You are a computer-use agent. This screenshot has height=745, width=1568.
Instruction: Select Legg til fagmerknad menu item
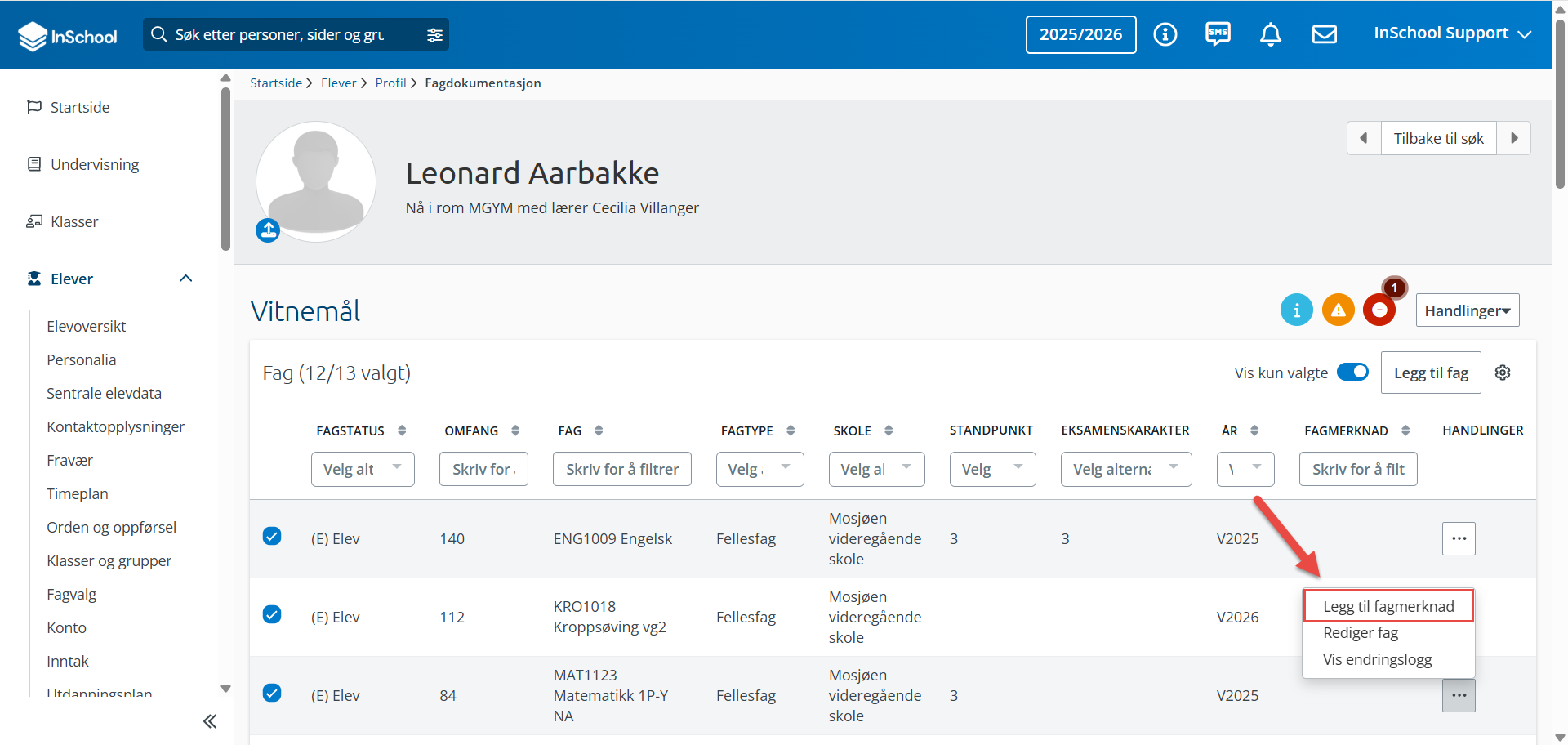click(x=1388, y=606)
